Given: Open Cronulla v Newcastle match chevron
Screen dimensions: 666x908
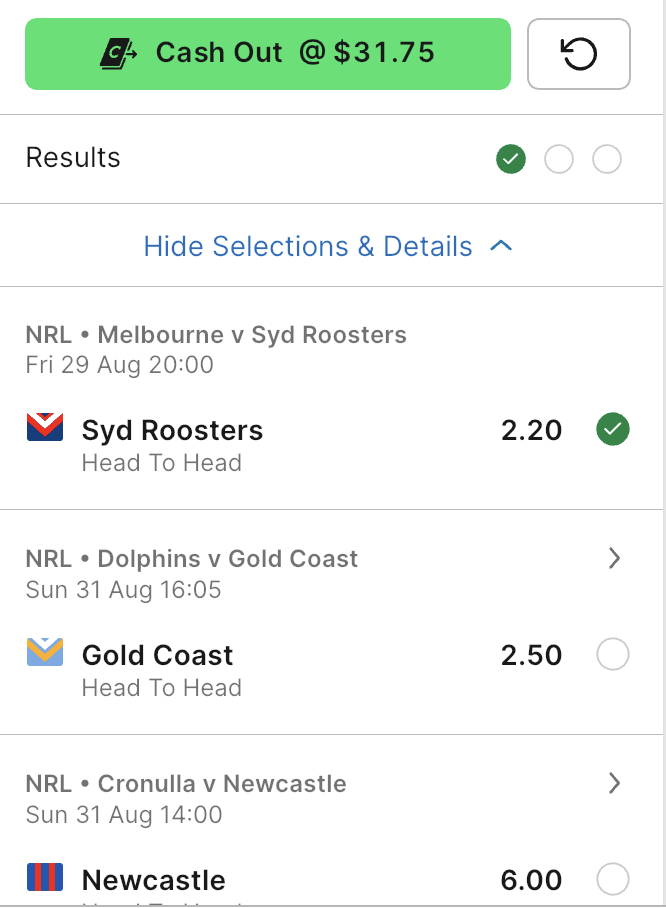Looking at the screenshot, I should coord(614,783).
